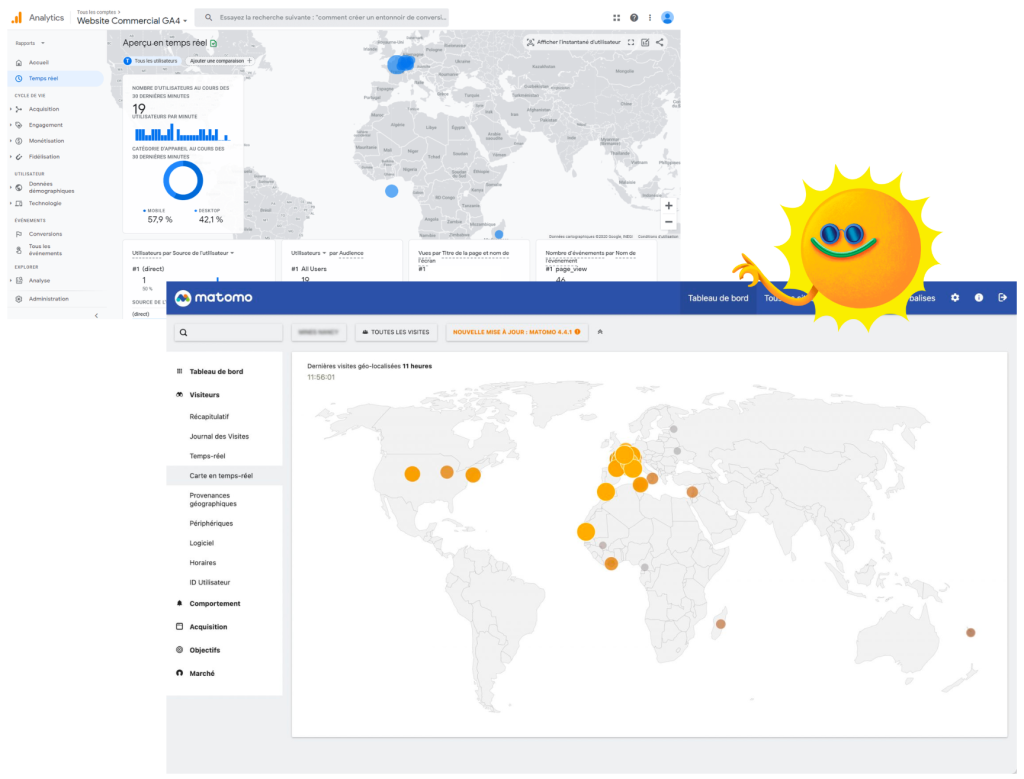Select Temps-réel in Matomo sidebar

207,456
